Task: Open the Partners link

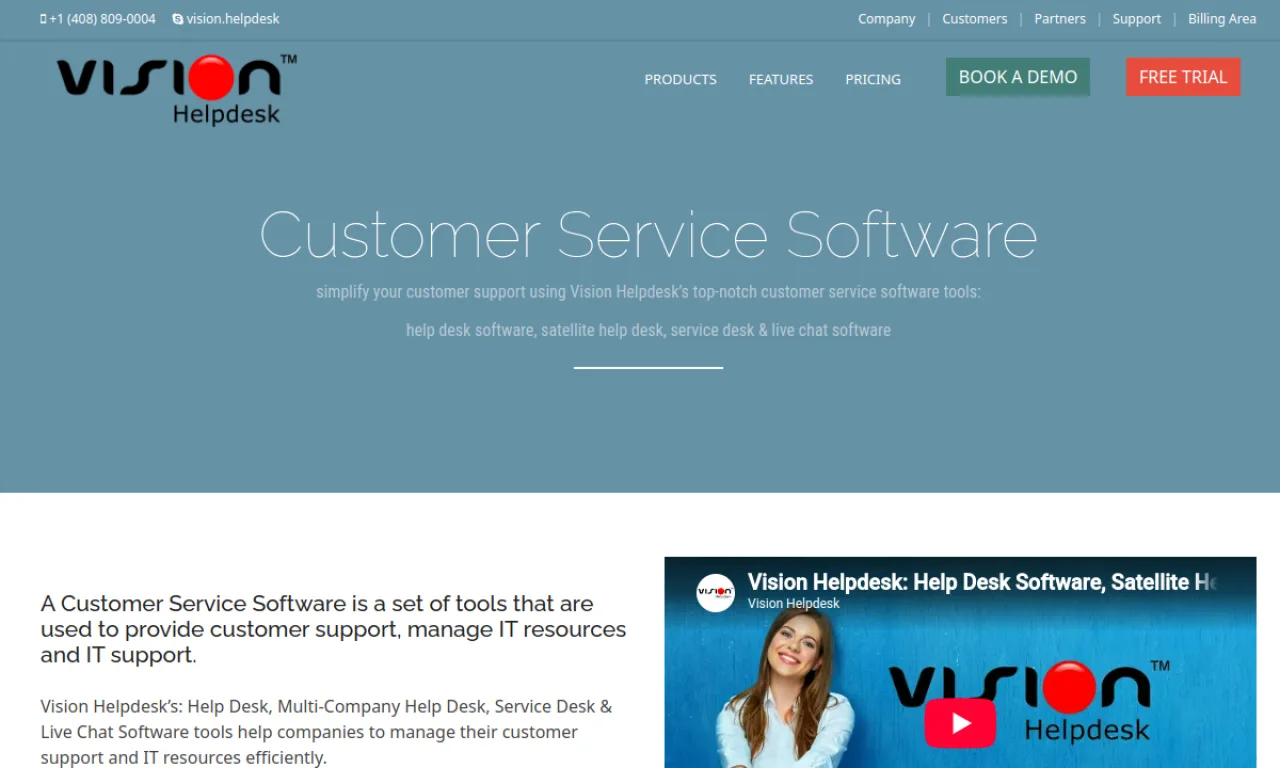Action: 1060,19
